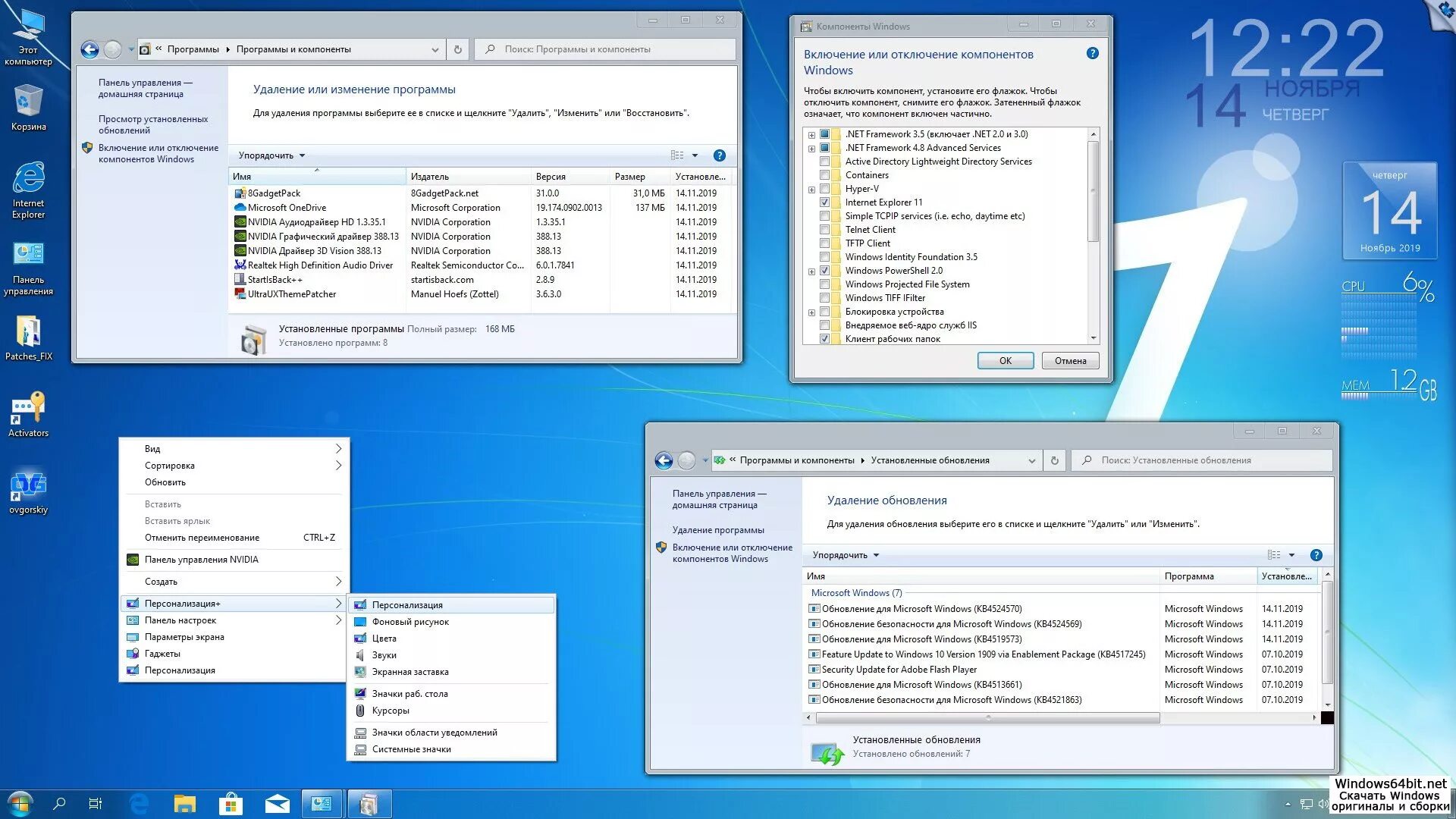
Task: Expand the .NET Framework 3.5 node
Action: click(x=811, y=135)
